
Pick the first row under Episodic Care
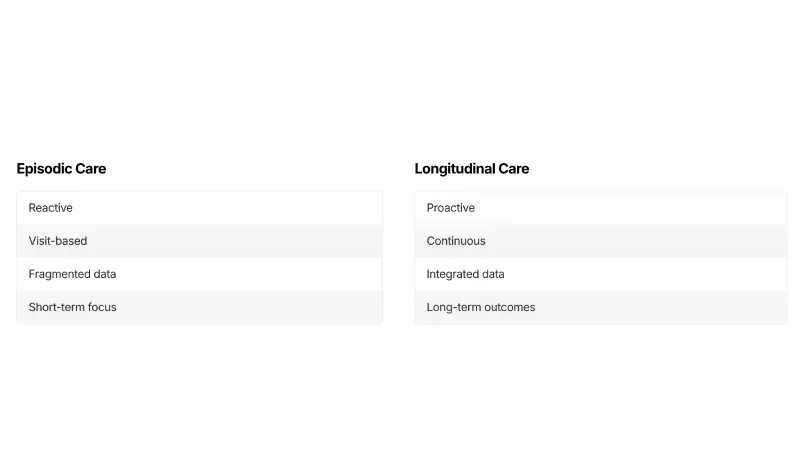point(199,208)
